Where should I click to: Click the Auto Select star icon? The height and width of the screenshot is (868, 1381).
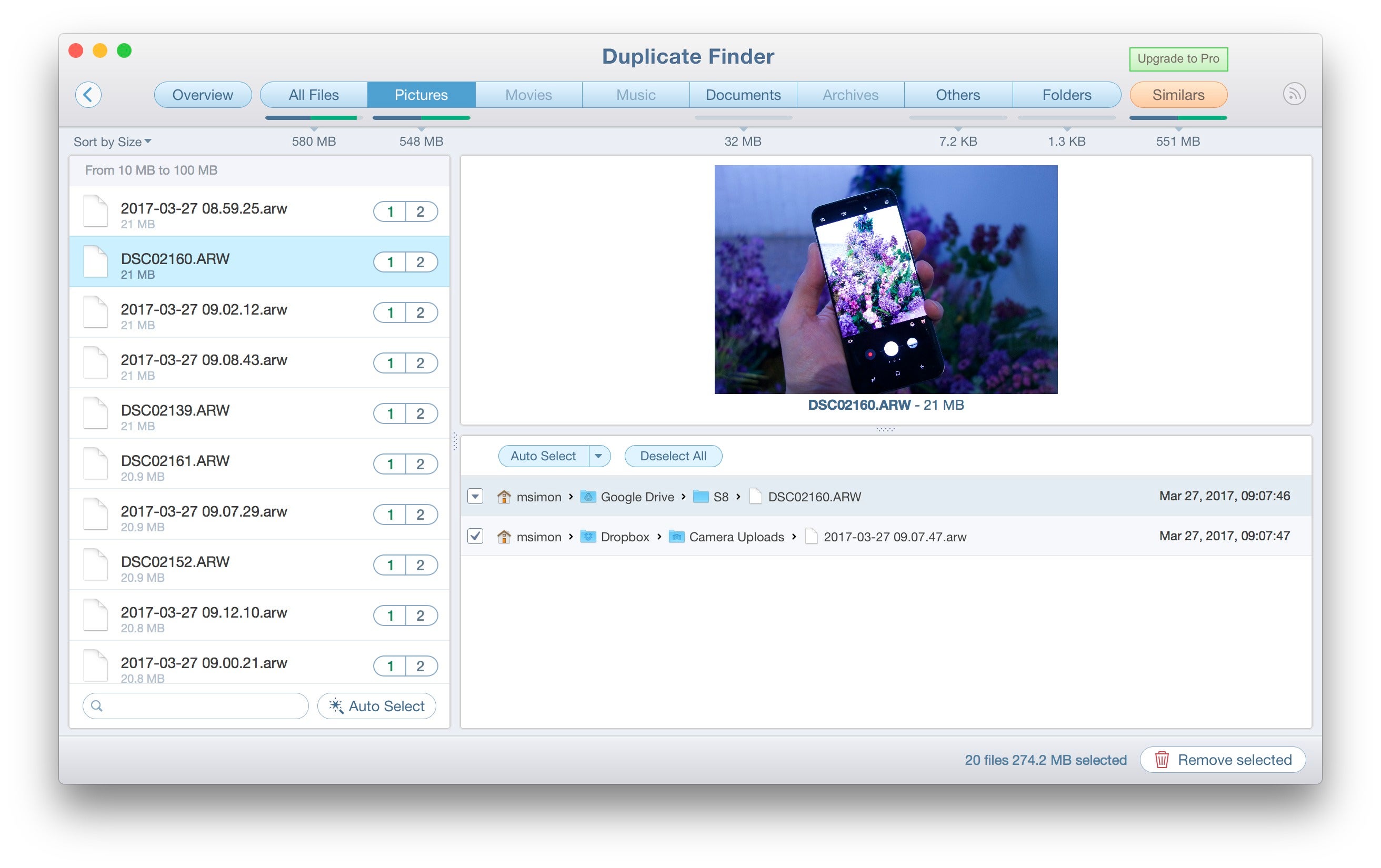336,707
